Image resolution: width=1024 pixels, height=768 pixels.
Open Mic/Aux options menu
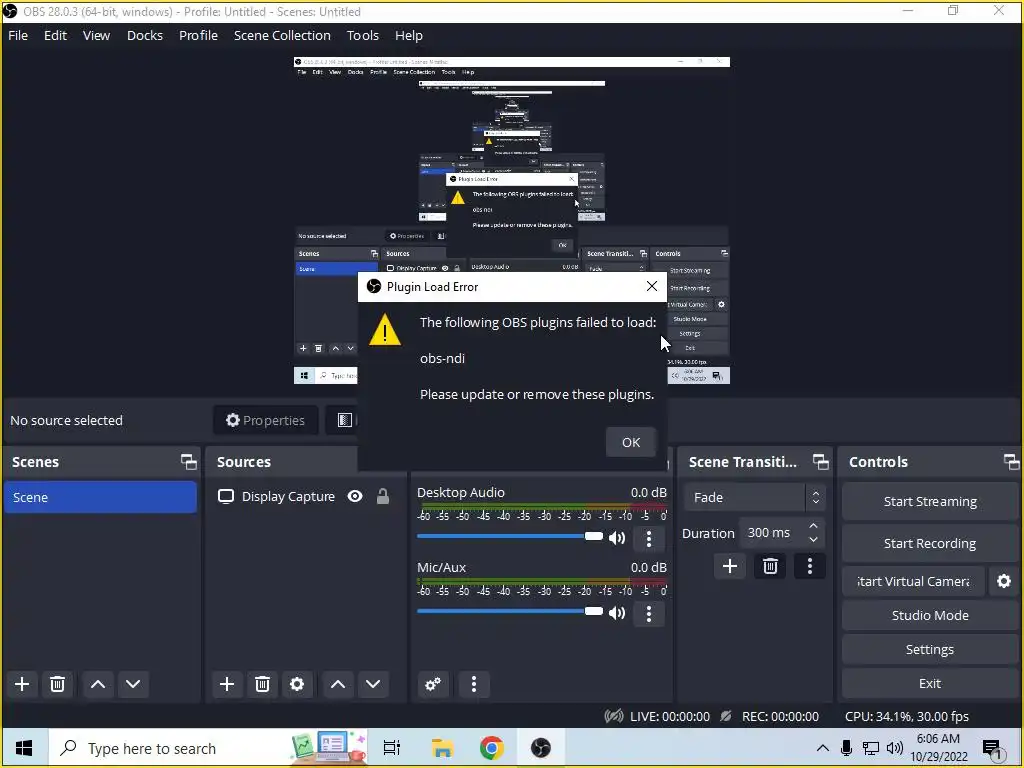tap(648, 613)
